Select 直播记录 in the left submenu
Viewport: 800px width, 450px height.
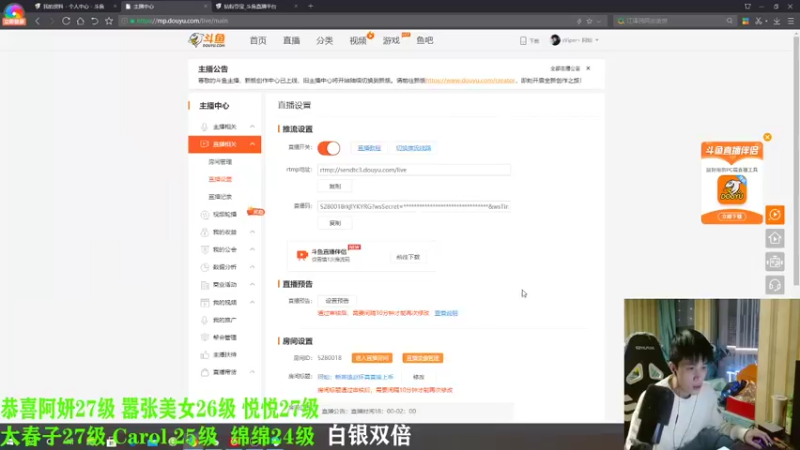tap(220, 197)
